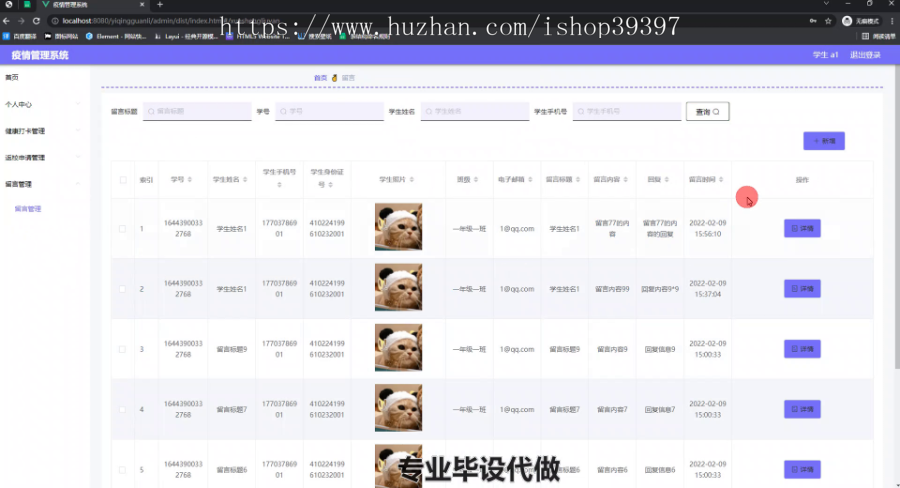Check the checkbox for row 3

[122, 349]
